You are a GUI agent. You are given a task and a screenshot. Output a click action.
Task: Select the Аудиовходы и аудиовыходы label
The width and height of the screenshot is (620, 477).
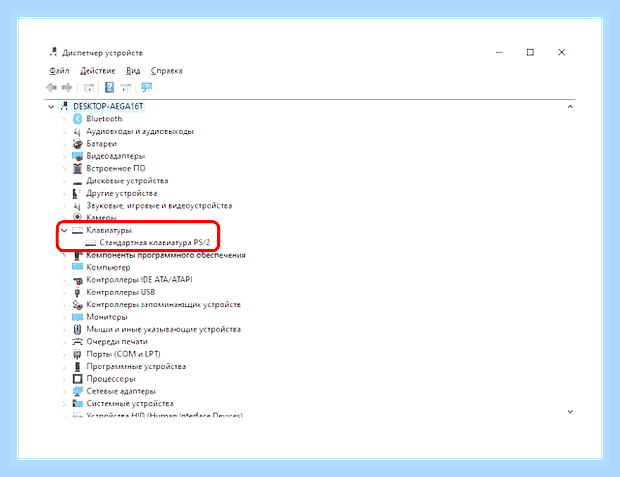[140, 131]
